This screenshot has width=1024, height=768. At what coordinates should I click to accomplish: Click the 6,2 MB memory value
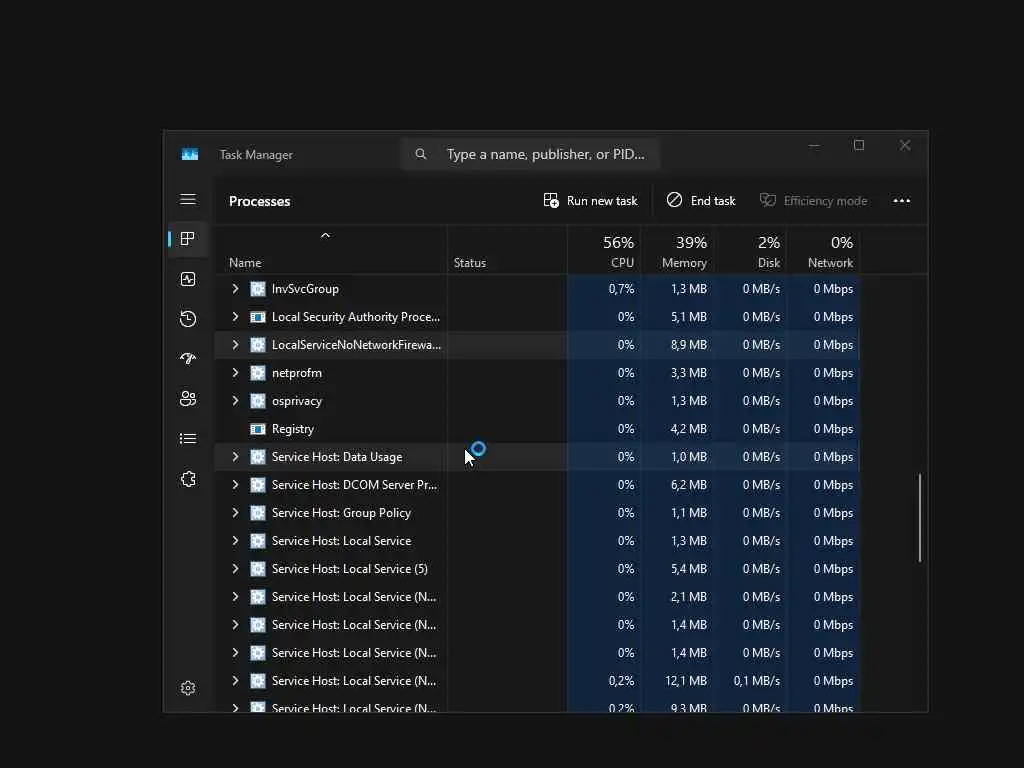pyautogui.click(x=688, y=485)
